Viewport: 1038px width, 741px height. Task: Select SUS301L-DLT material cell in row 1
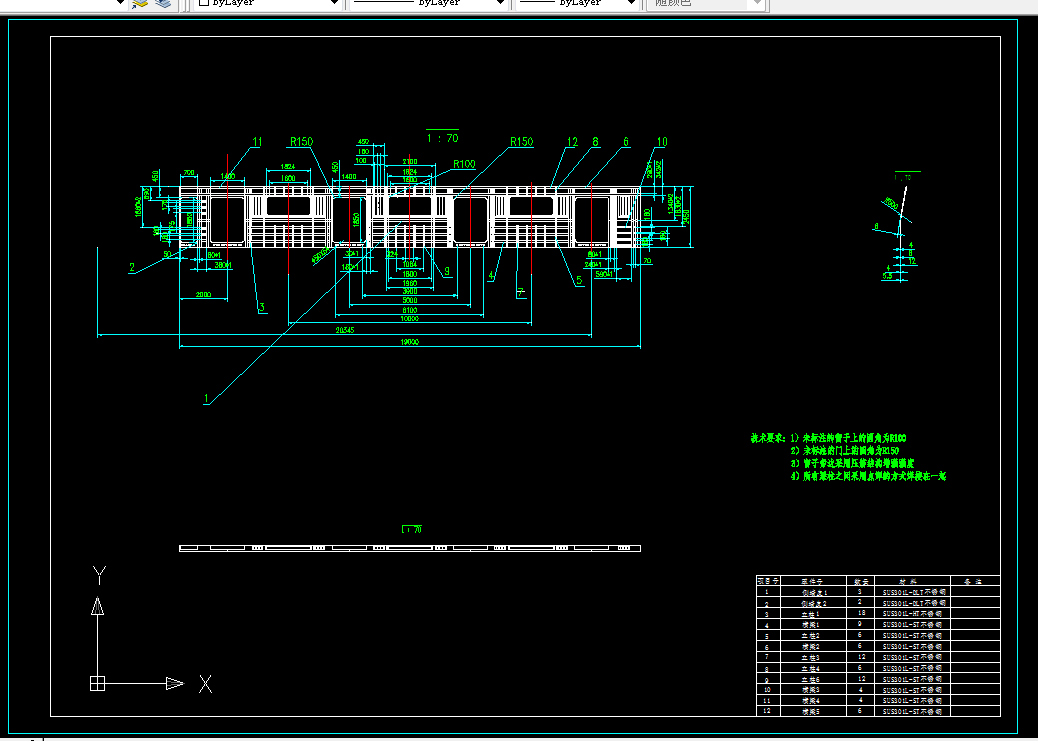(913, 592)
